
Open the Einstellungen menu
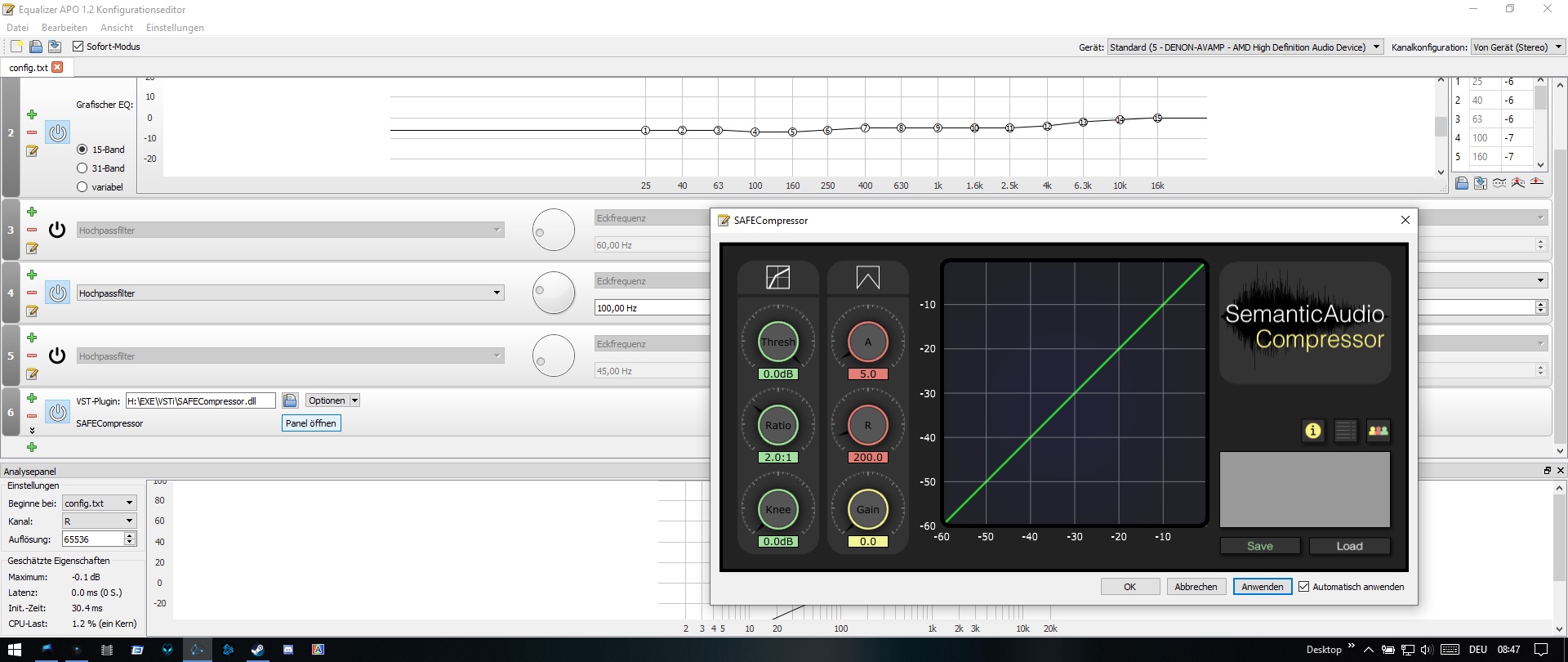click(175, 28)
